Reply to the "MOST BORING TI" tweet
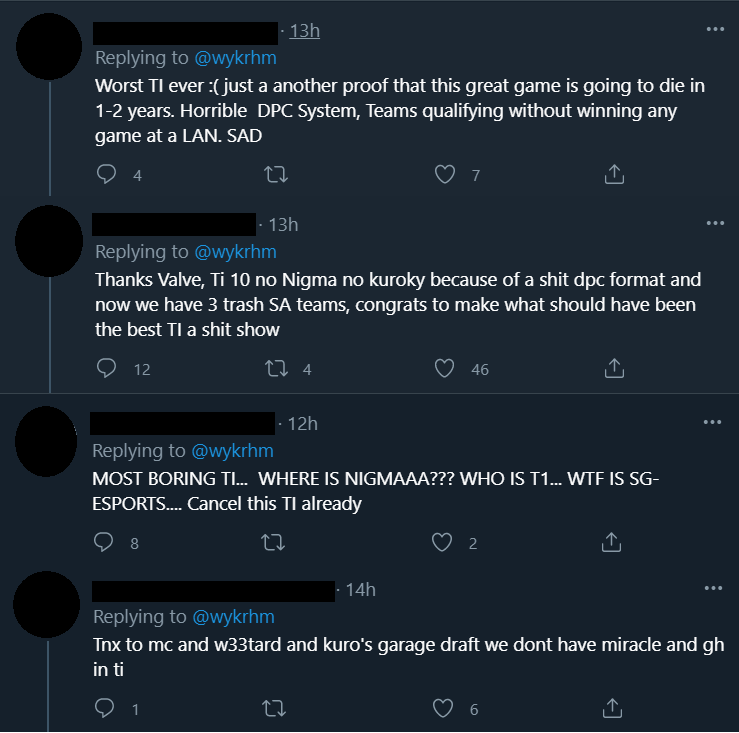The width and height of the screenshot is (739, 733). click(104, 543)
